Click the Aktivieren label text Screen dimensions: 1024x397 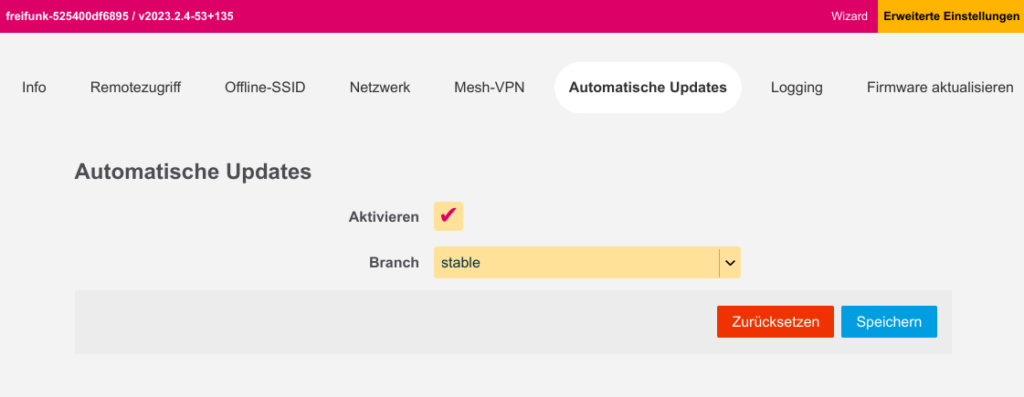pos(384,217)
